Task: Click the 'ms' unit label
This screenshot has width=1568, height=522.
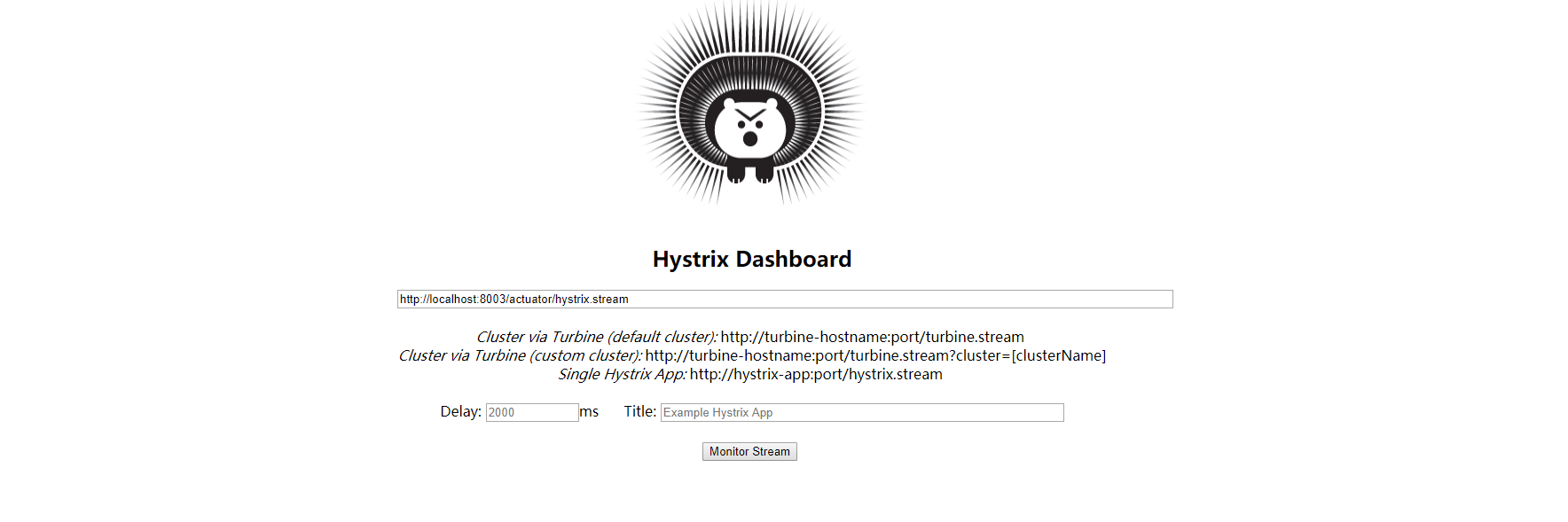Action: coord(590,411)
